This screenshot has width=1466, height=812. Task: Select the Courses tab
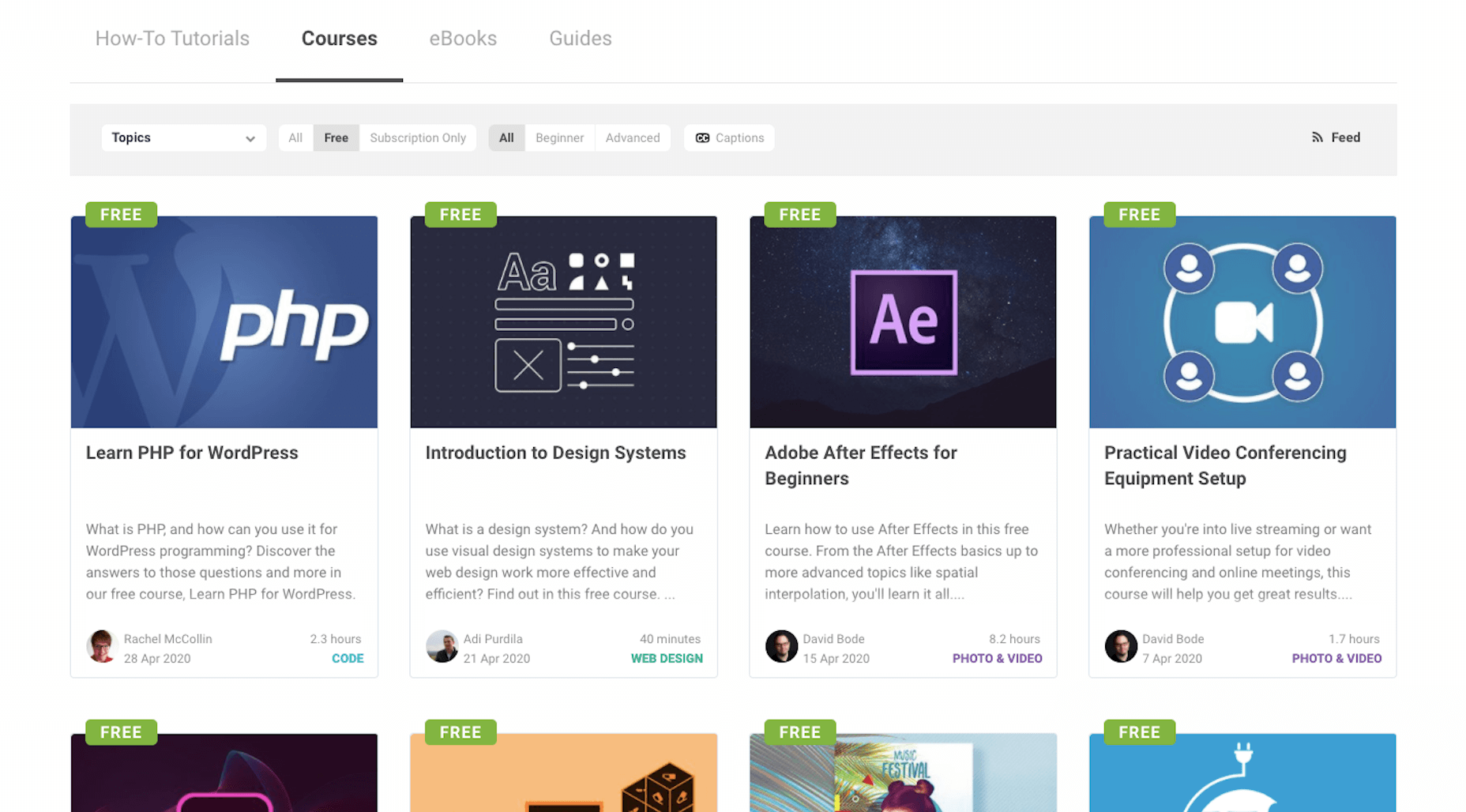(x=340, y=38)
